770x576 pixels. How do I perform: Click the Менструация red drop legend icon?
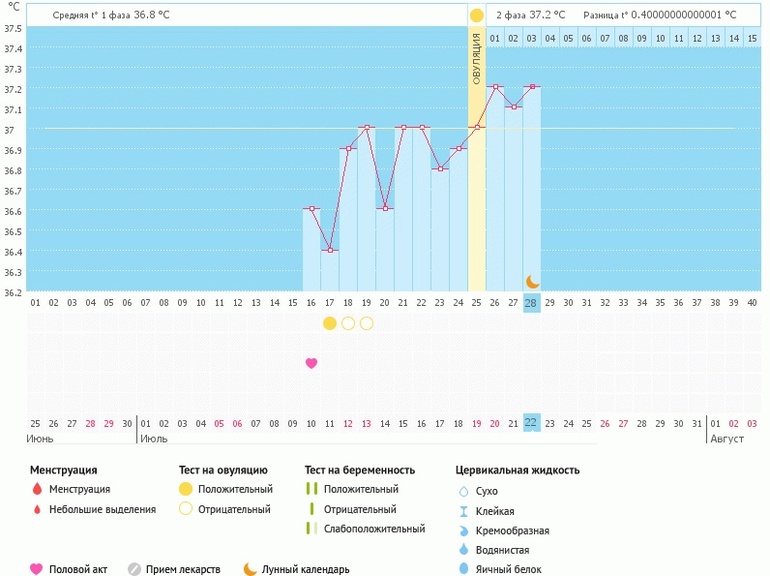[37, 490]
